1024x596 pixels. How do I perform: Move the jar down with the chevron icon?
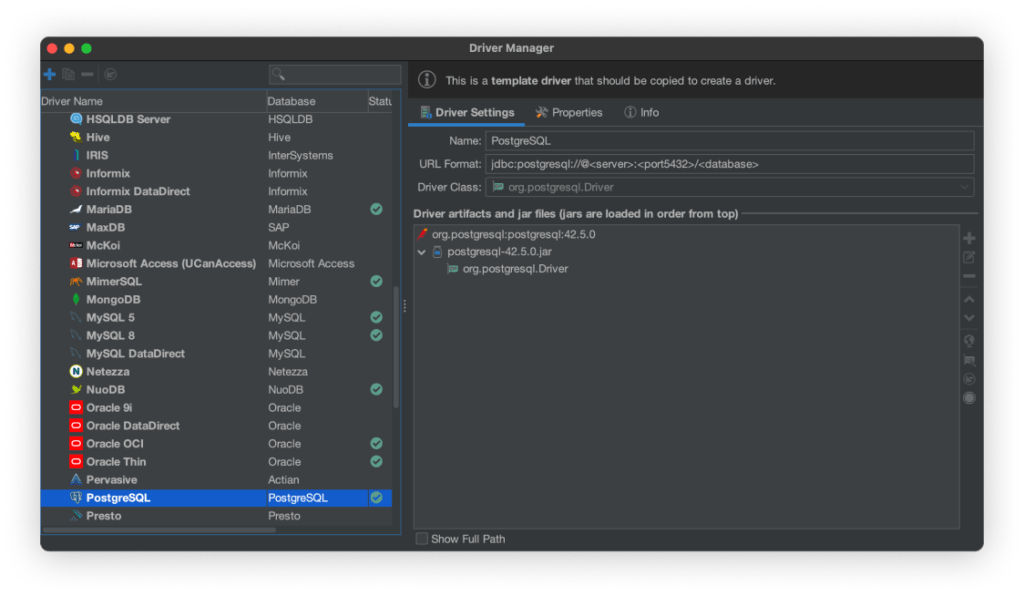969,318
